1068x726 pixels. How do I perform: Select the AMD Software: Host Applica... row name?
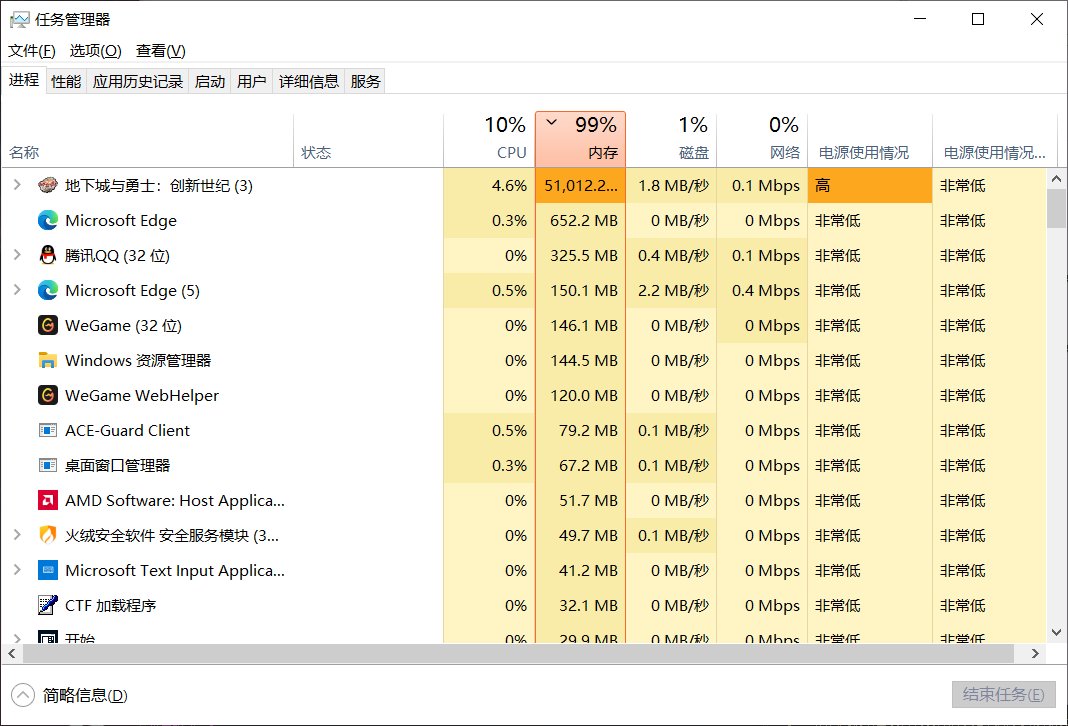pos(174,501)
